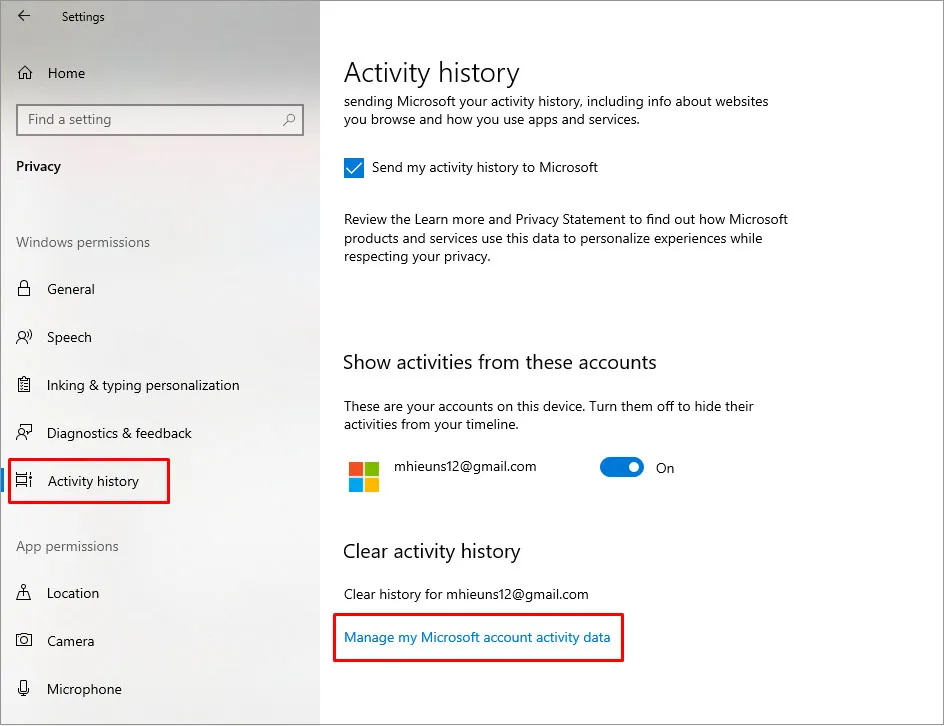This screenshot has width=945, height=726.
Task: Select the Camera icon under App permissions
Action: [x=24, y=641]
